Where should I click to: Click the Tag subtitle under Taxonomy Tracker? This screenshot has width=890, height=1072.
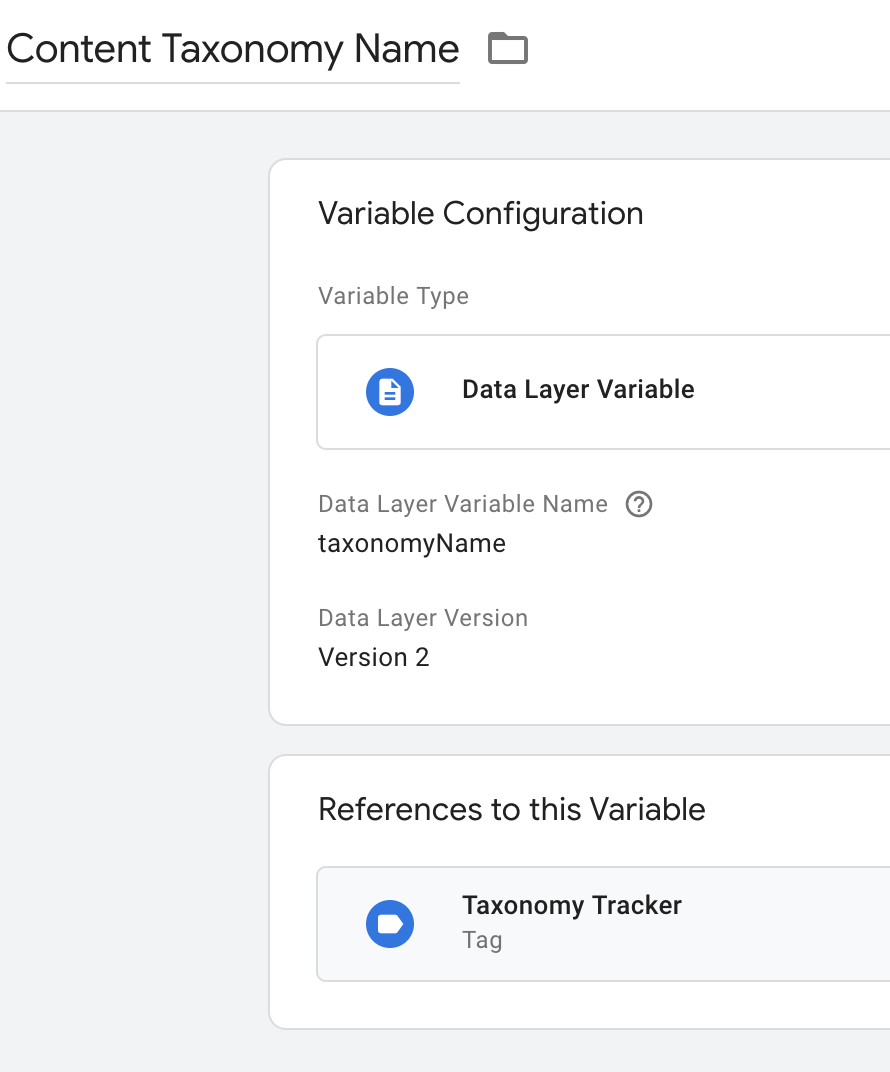[x=482, y=940]
